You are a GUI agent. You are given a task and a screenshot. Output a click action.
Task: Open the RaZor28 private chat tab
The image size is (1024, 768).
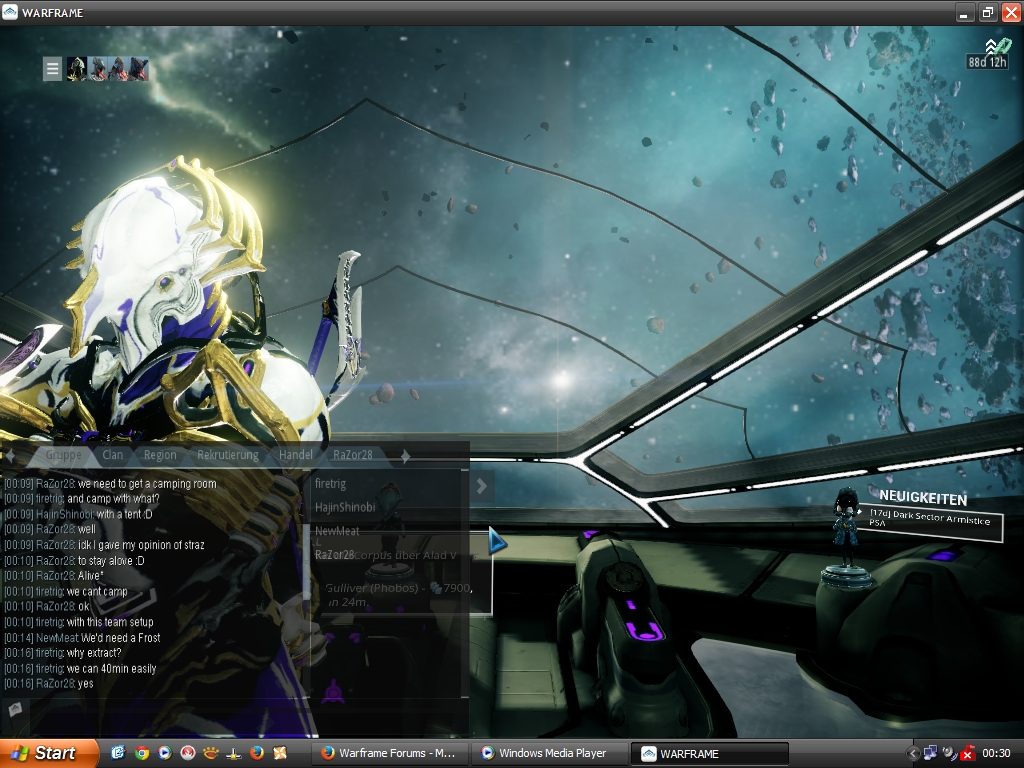(353, 455)
